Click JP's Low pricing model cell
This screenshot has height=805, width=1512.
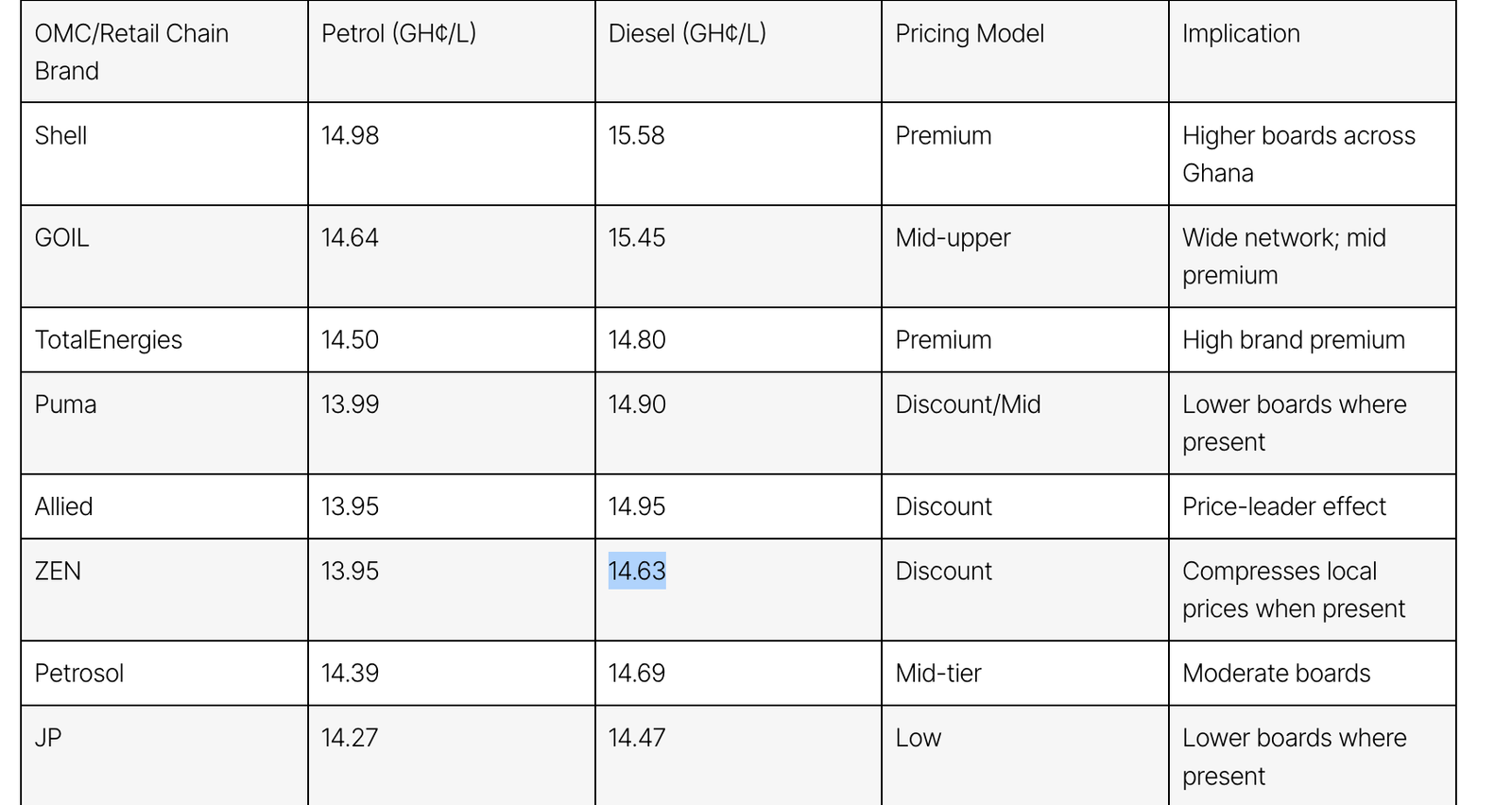point(919,737)
